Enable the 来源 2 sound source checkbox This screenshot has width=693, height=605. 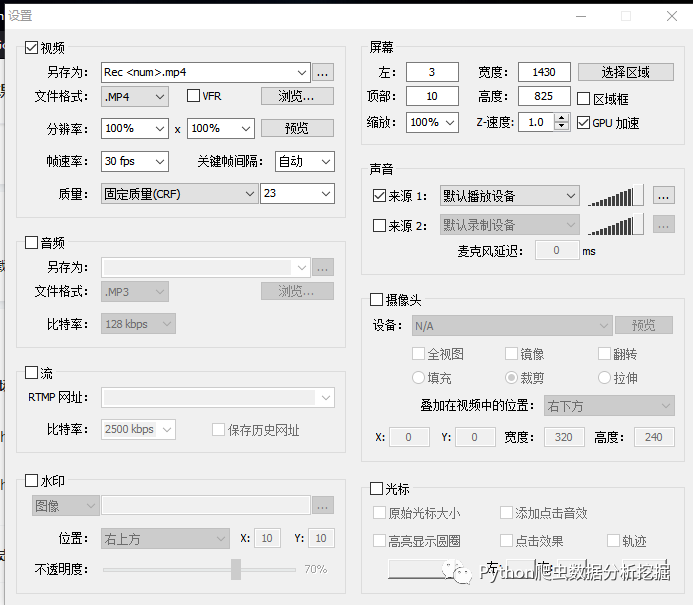379,226
